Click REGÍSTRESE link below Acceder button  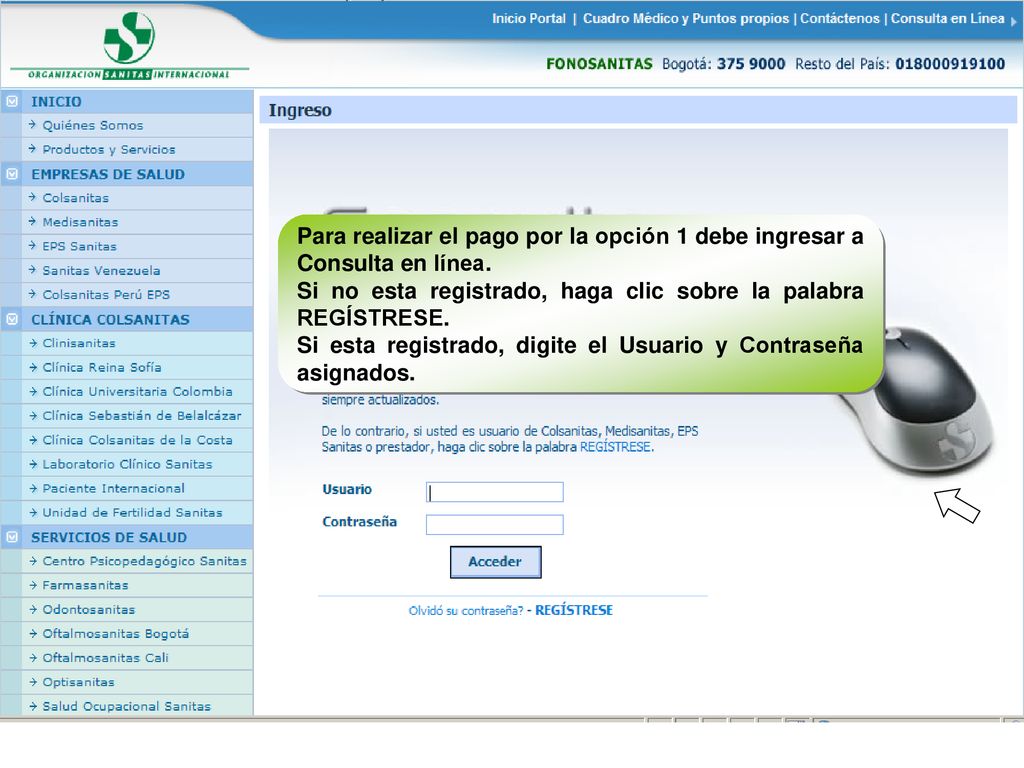pos(574,611)
